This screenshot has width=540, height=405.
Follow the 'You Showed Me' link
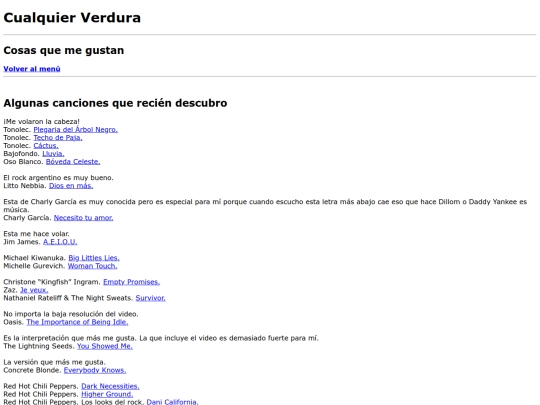coord(105,346)
